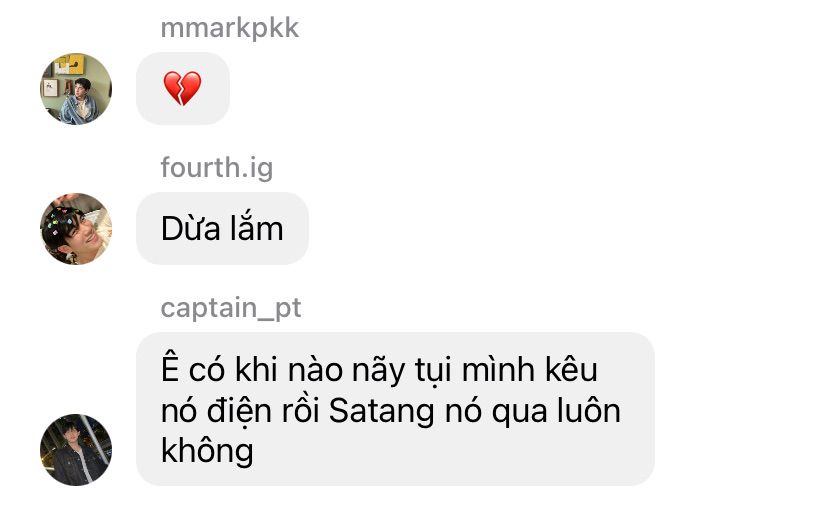Open fourth.ig's profile avatar
The width and height of the screenshot is (828, 515).
(76, 229)
